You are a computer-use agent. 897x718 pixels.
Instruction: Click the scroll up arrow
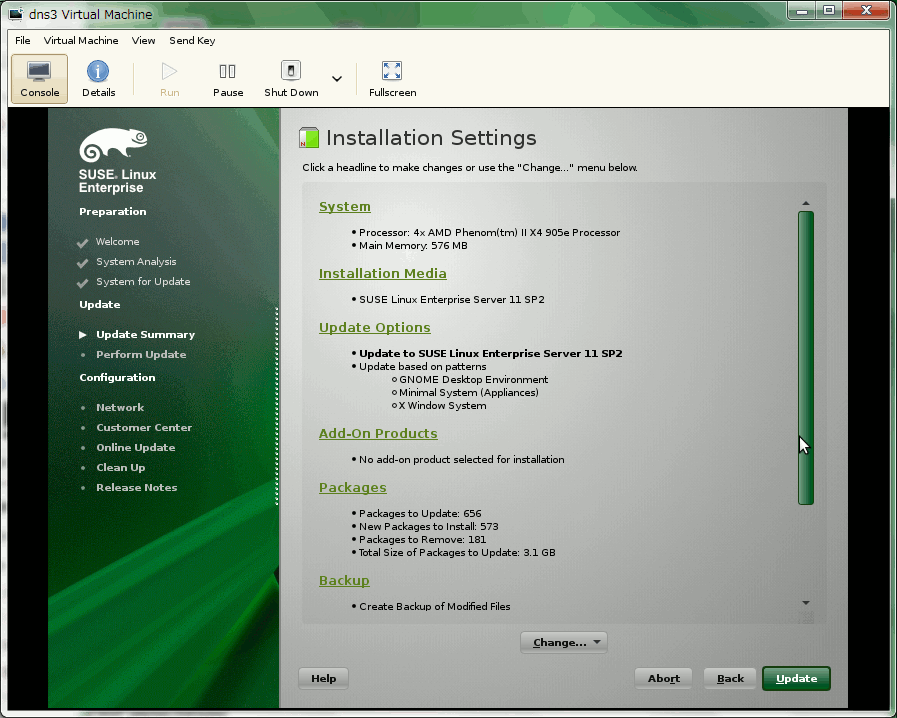805,203
